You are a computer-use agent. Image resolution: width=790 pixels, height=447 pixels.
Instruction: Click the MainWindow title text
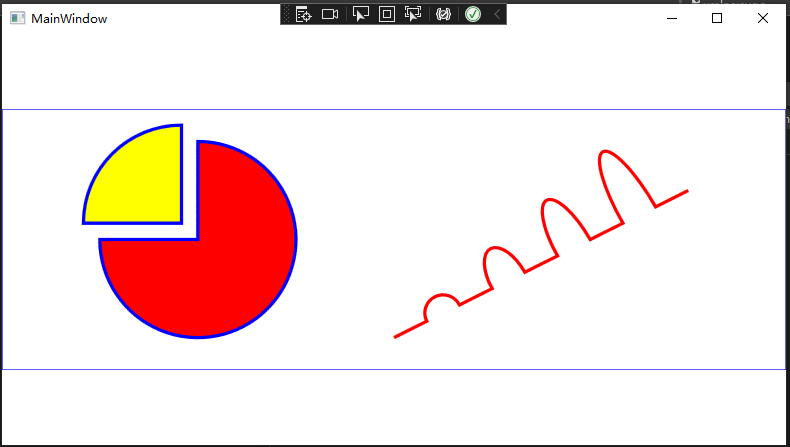69,19
